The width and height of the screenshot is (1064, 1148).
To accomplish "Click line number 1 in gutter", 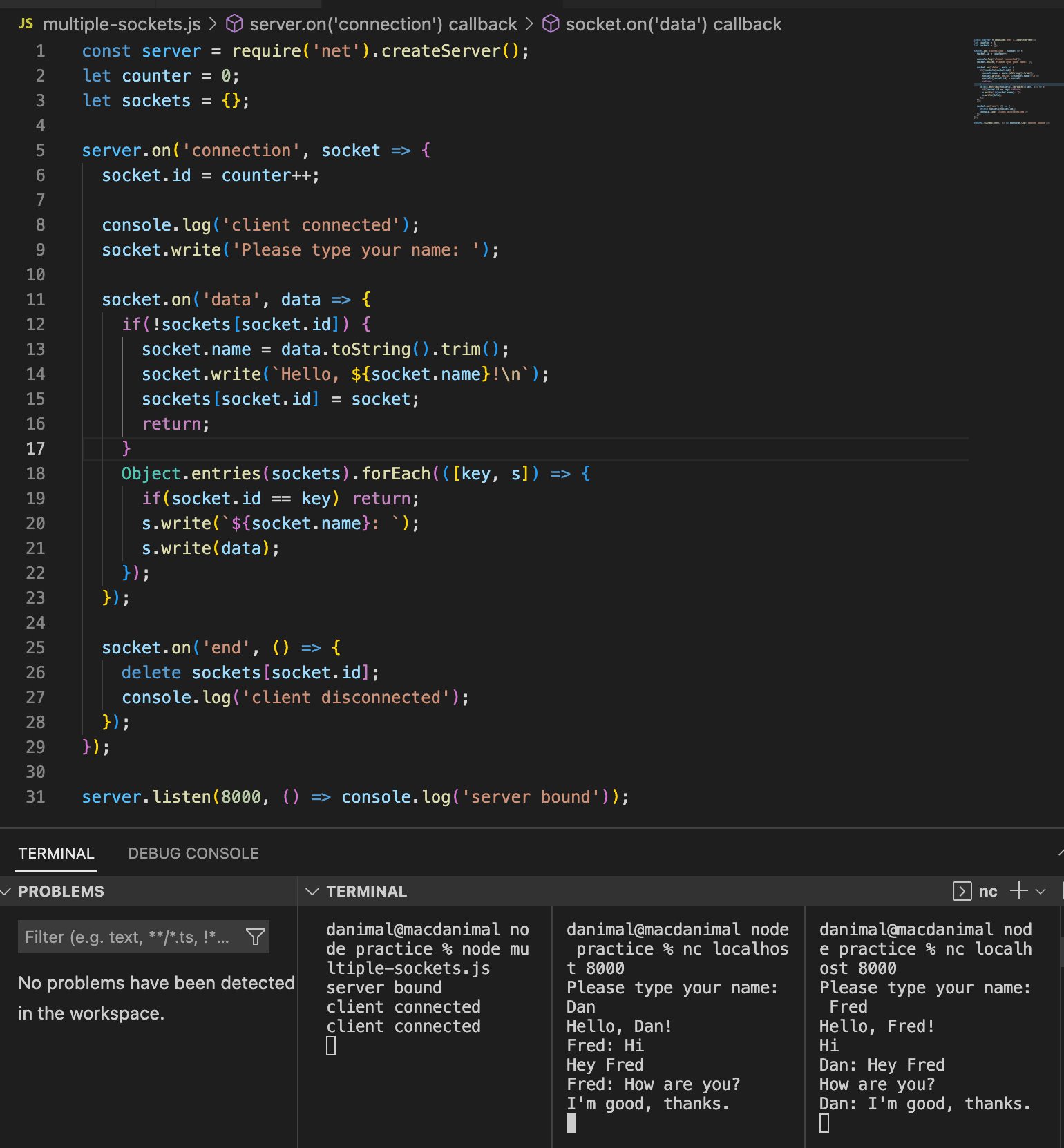I will click(x=40, y=51).
